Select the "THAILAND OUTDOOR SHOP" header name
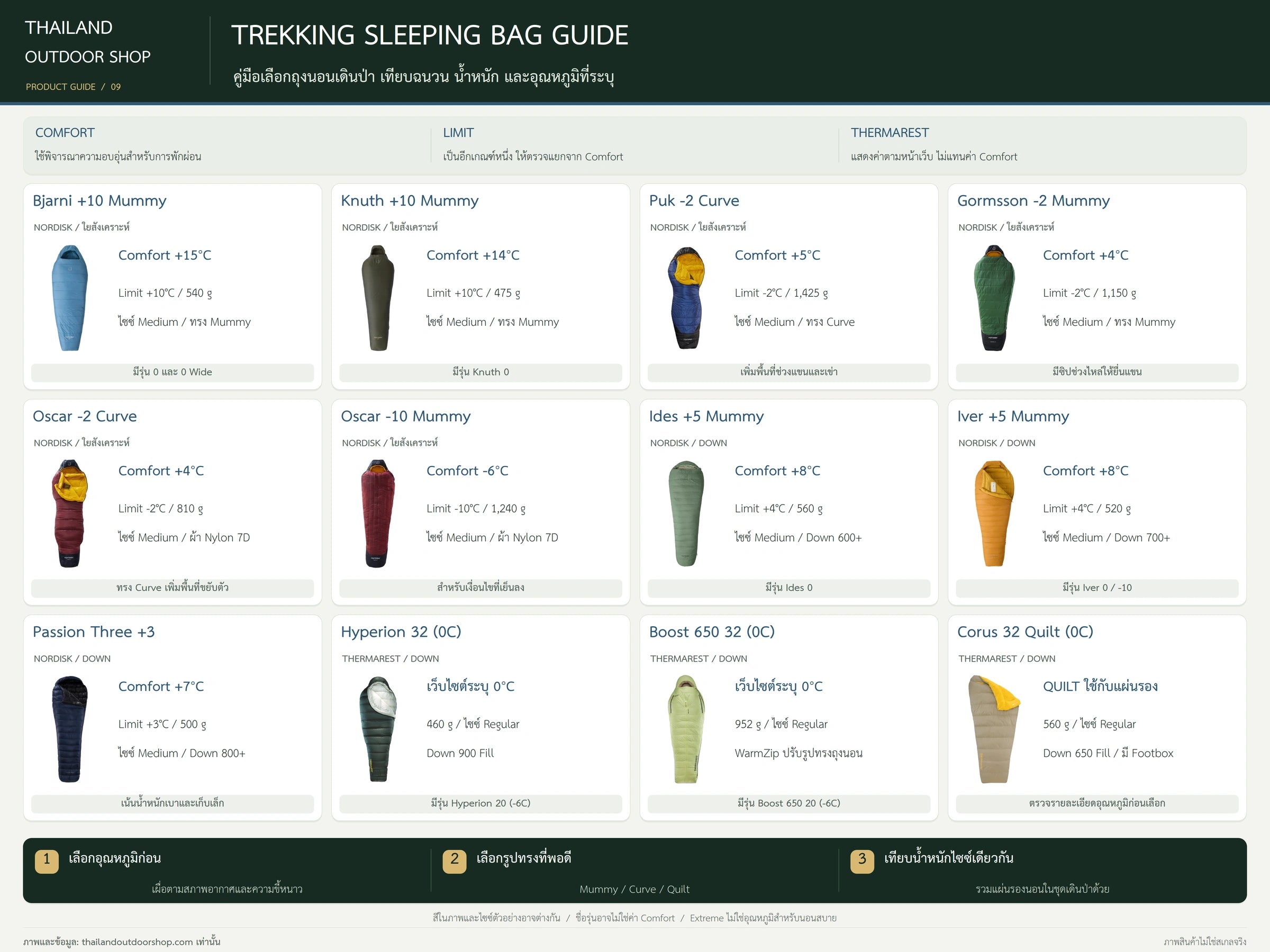This screenshot has width=1270, height=952. pyautogui.click(x=87, y=42)
